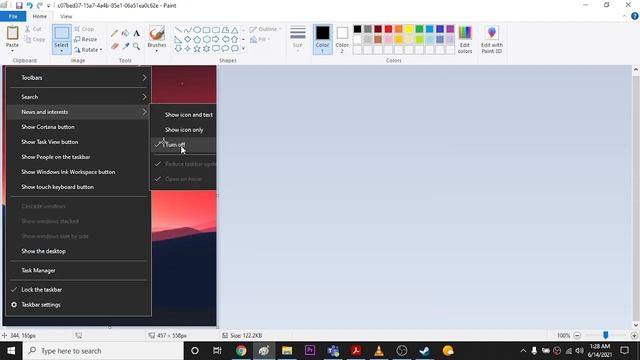640x360 pixels.
Task: Select the Diamond shape
Action: (187, 40)
